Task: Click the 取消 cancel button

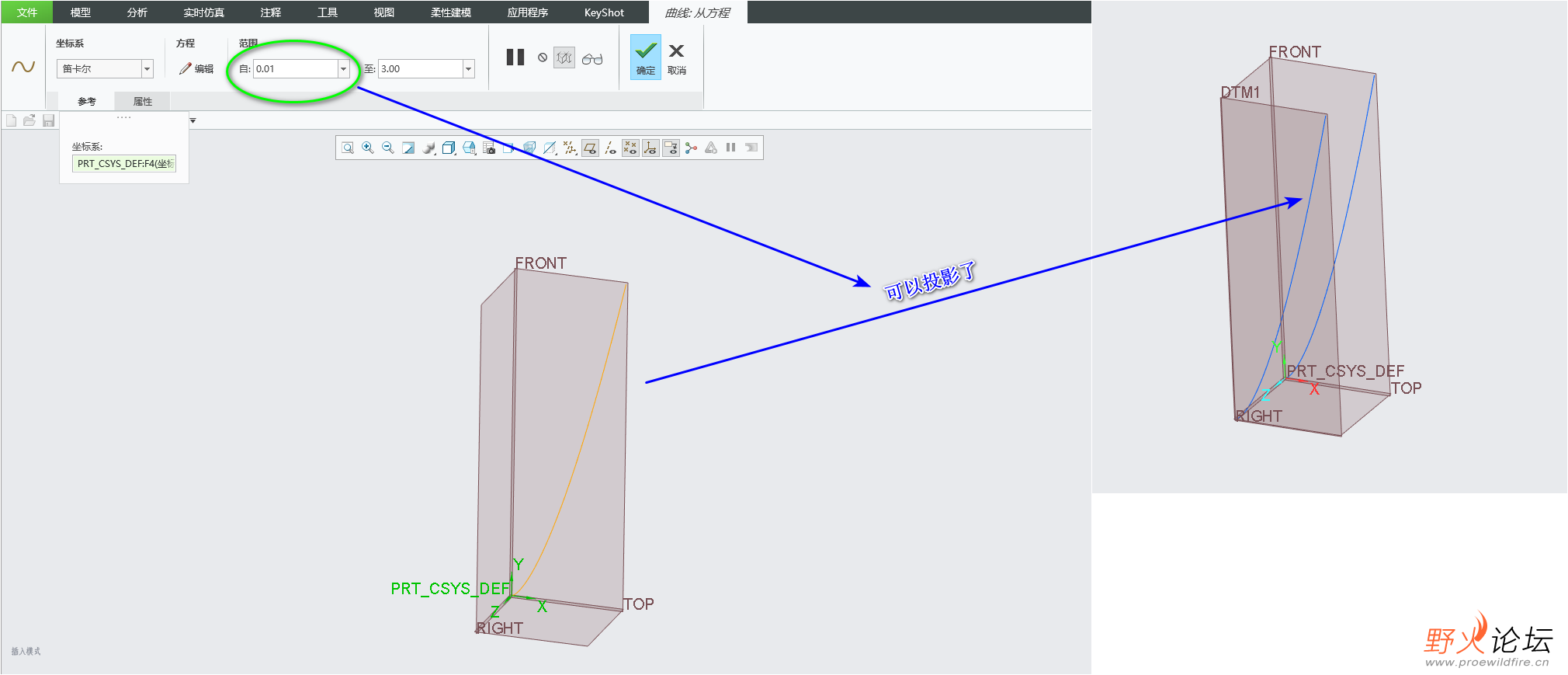Action: (677, 58)
